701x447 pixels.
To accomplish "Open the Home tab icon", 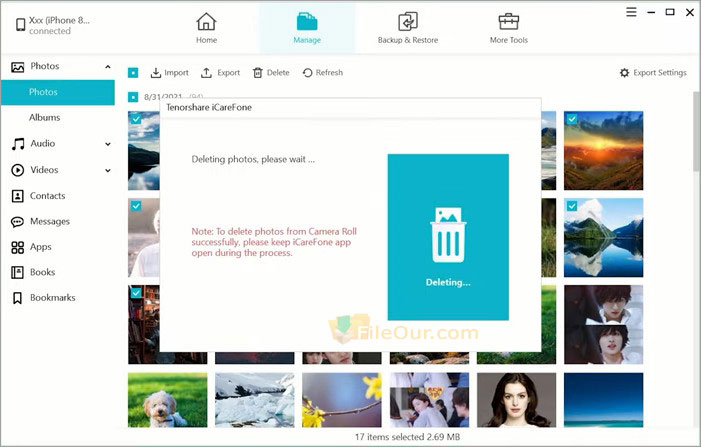I will pyautogui.click(x=206, y=21).
